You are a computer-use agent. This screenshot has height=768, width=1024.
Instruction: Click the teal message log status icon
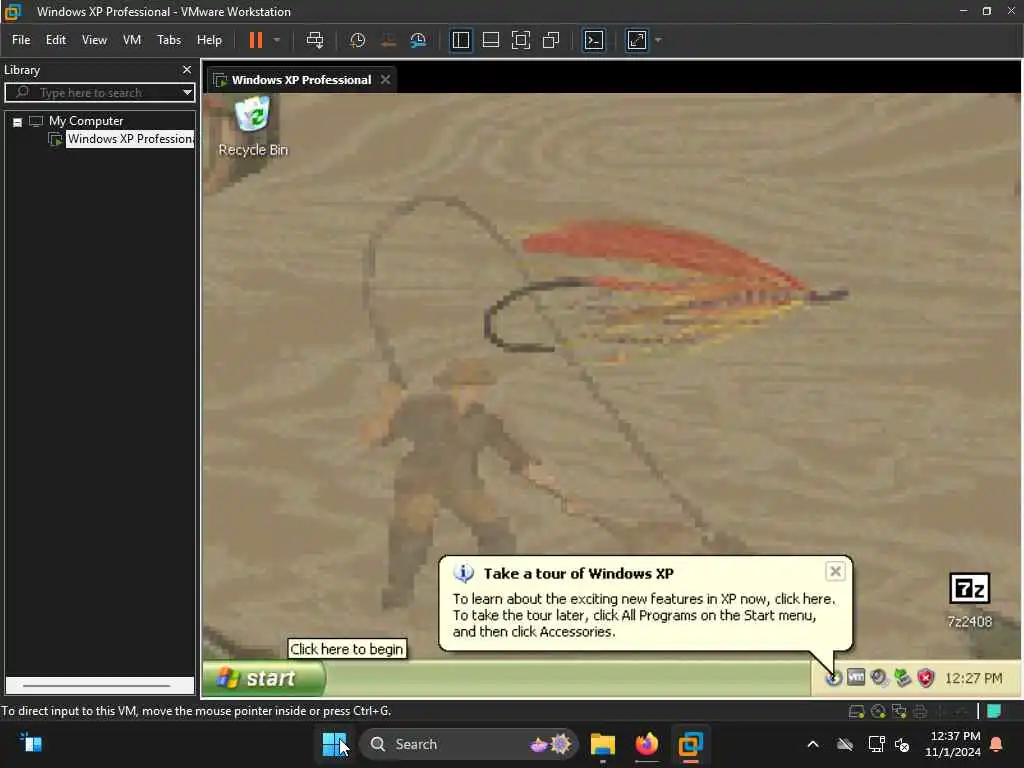tap(994, 711)
